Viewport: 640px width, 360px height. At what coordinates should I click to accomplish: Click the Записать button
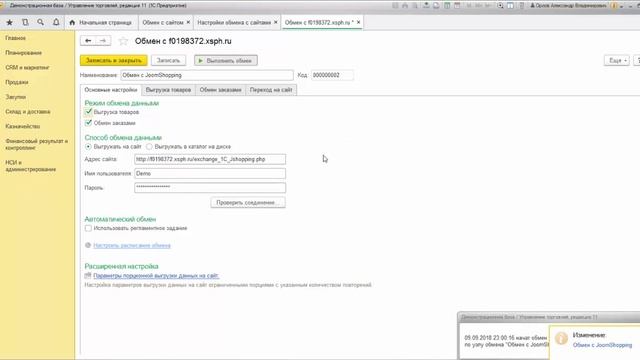[x=168, y=60]
